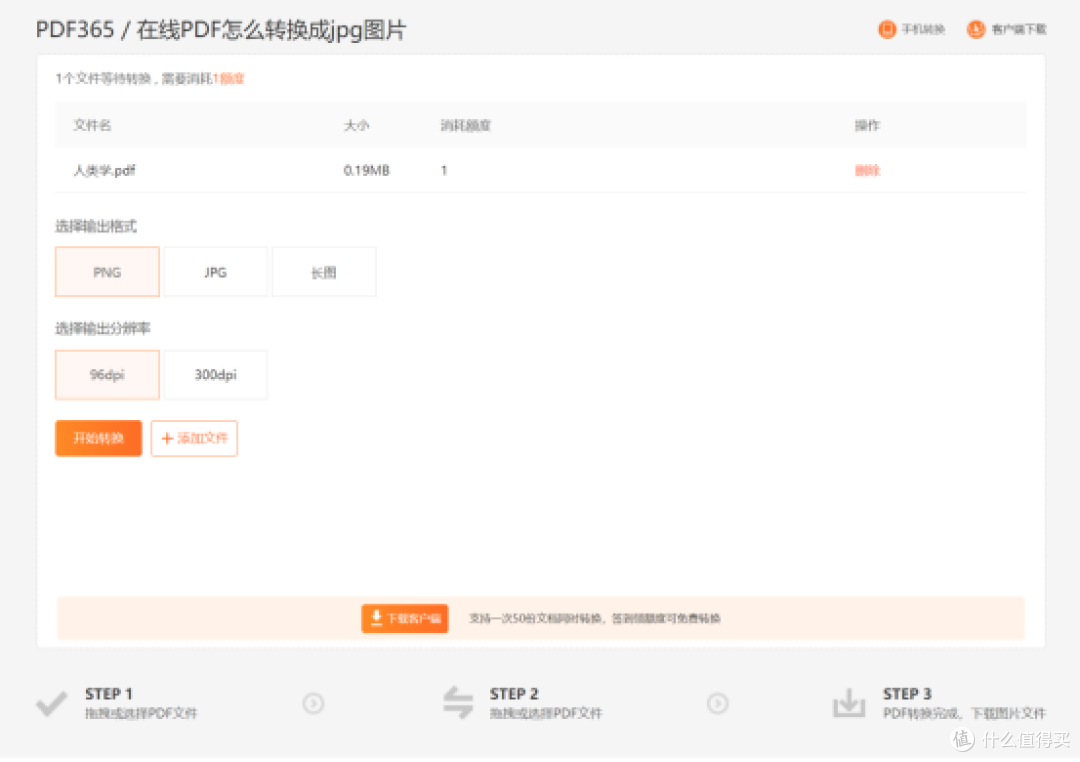Select 长图 long image format
This screenshot has width=1080, height=762.
tap(324, 272)
